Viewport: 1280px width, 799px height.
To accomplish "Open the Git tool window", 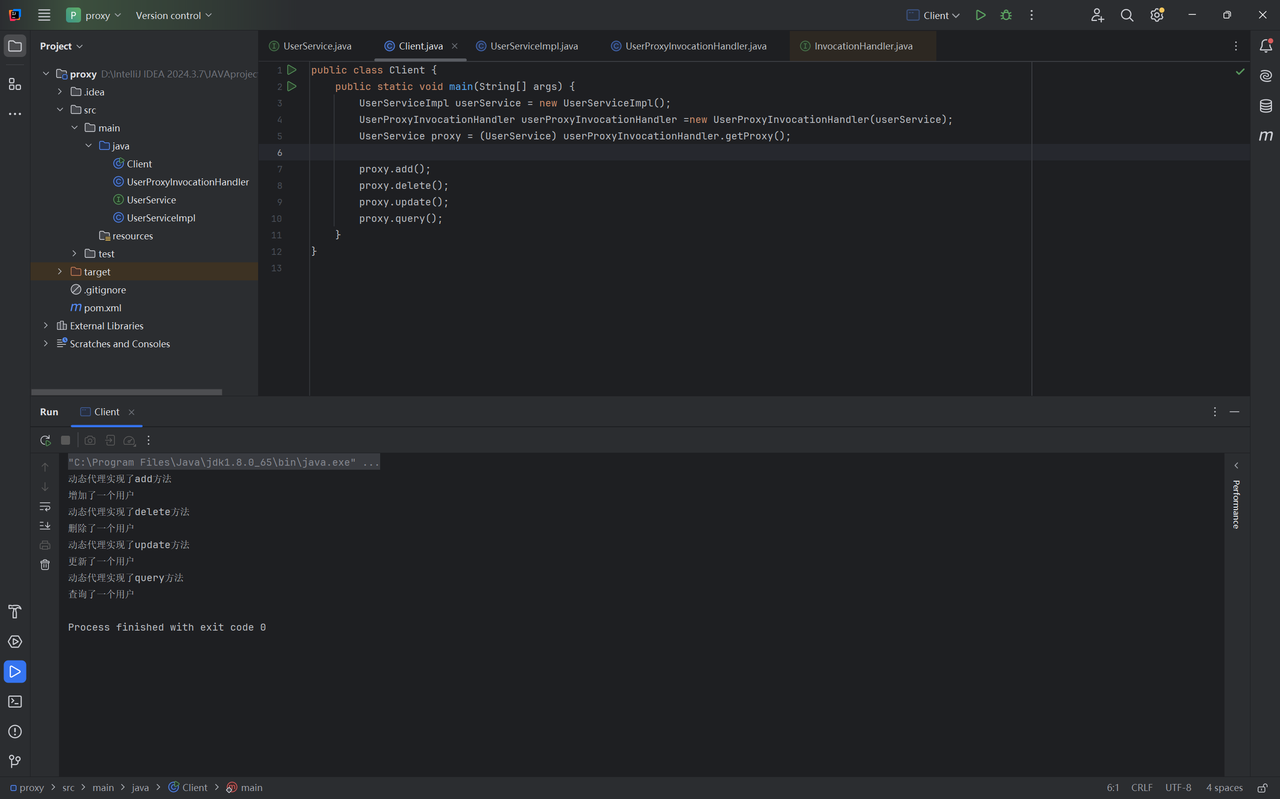I will tap(15, 762).
